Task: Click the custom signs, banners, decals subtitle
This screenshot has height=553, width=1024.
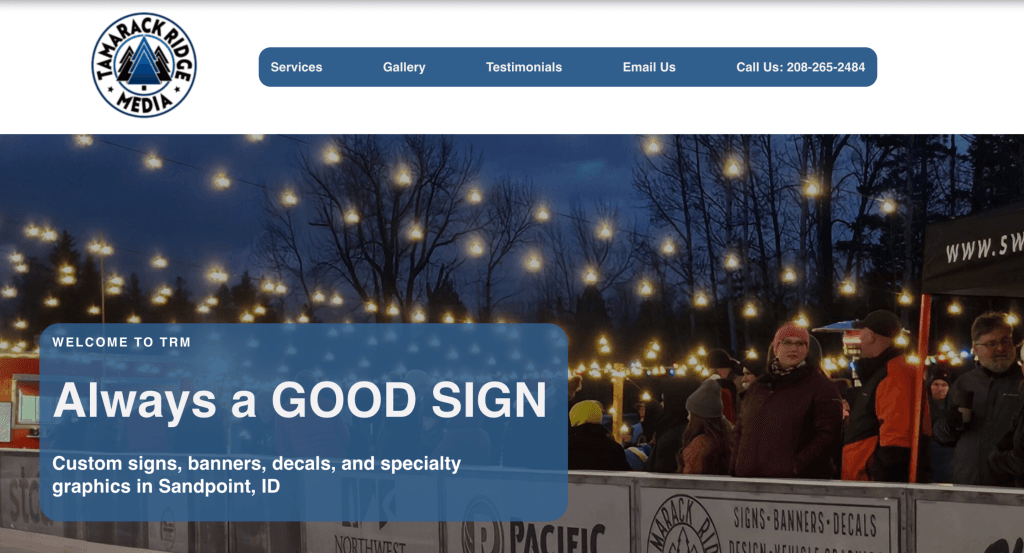Action: point(257,475)
